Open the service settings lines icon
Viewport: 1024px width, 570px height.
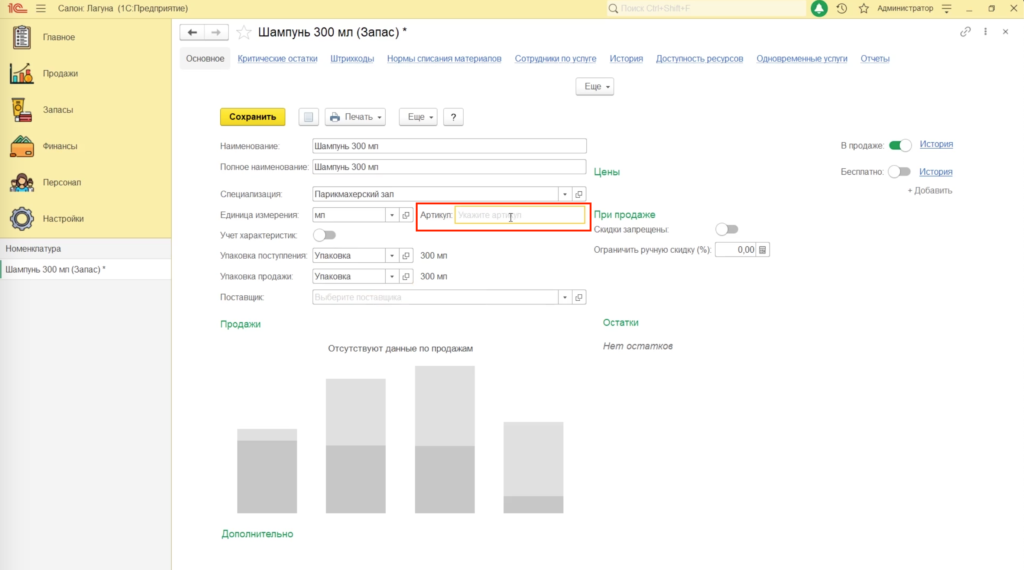click(946, 8)
